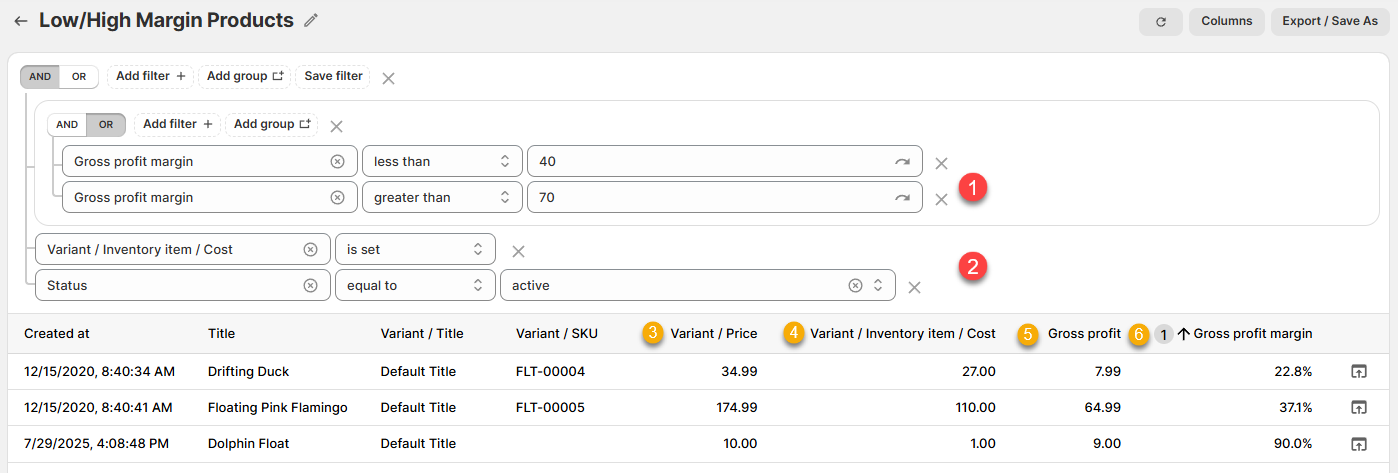Open the Columns button
The image size is (1398, 473).
pyautogui.click(x=1226, y=22)
